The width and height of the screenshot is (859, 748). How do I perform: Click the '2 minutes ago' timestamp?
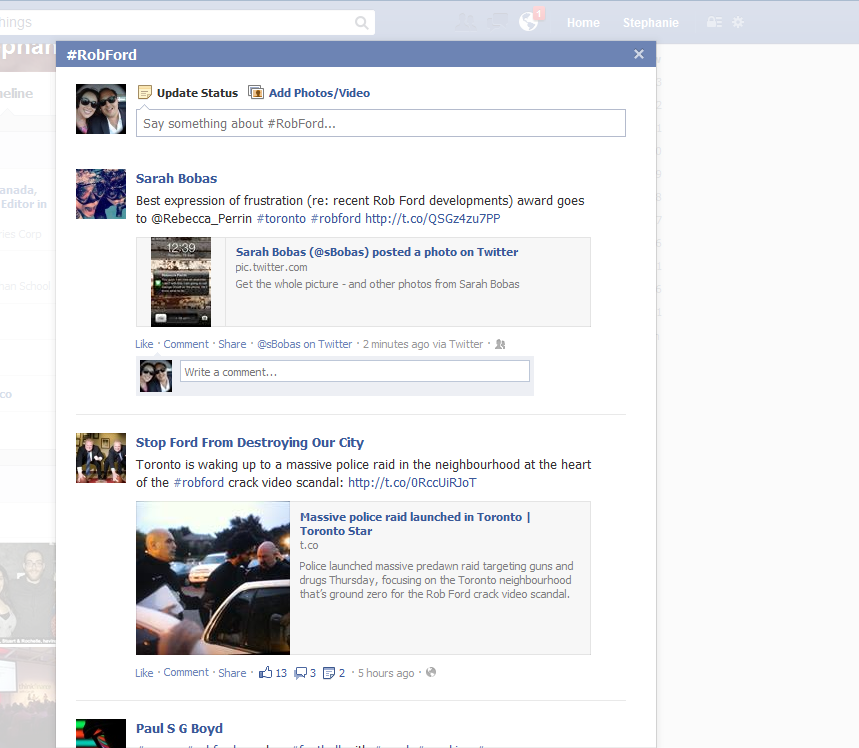point(396,344)
